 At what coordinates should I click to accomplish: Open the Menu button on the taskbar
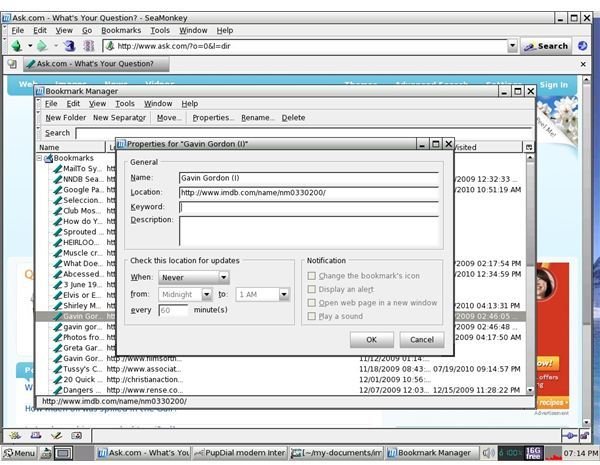pyautogui.click(x=19, y=454)
